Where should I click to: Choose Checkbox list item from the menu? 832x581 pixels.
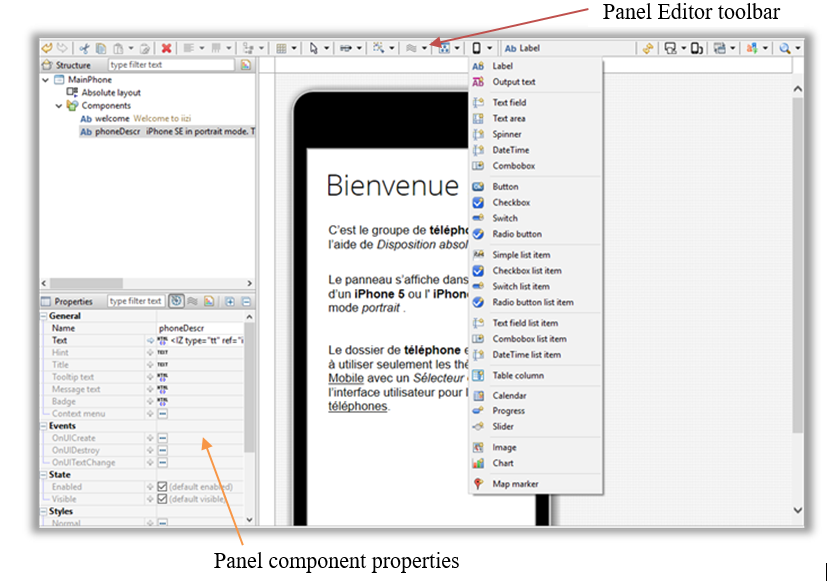click(x=536, y=270)
